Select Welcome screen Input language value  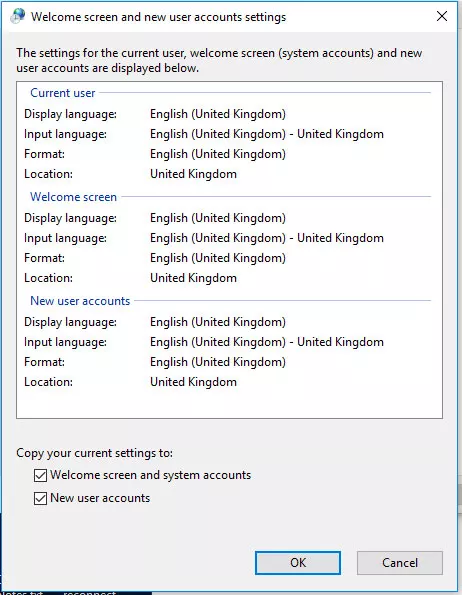pyautogui.click(x=267, y=238)
